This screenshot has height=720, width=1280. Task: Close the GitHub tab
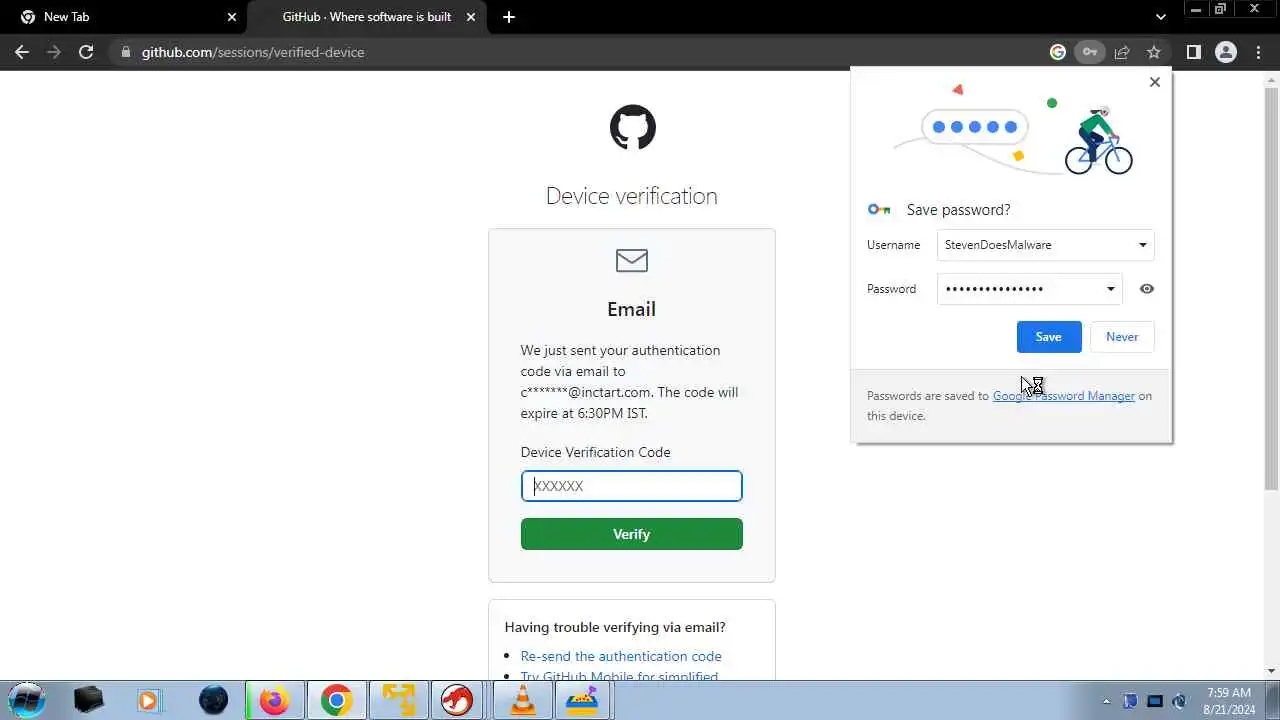click(471, 17)
